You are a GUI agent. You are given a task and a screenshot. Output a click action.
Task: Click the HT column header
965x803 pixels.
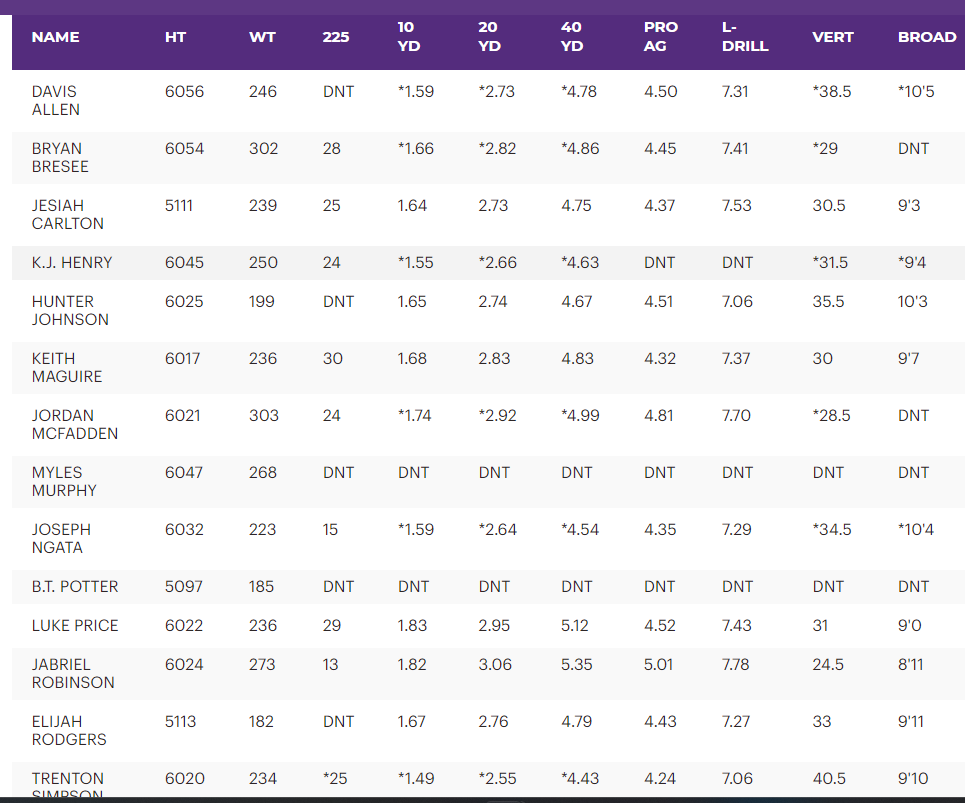tap(175, 37)
